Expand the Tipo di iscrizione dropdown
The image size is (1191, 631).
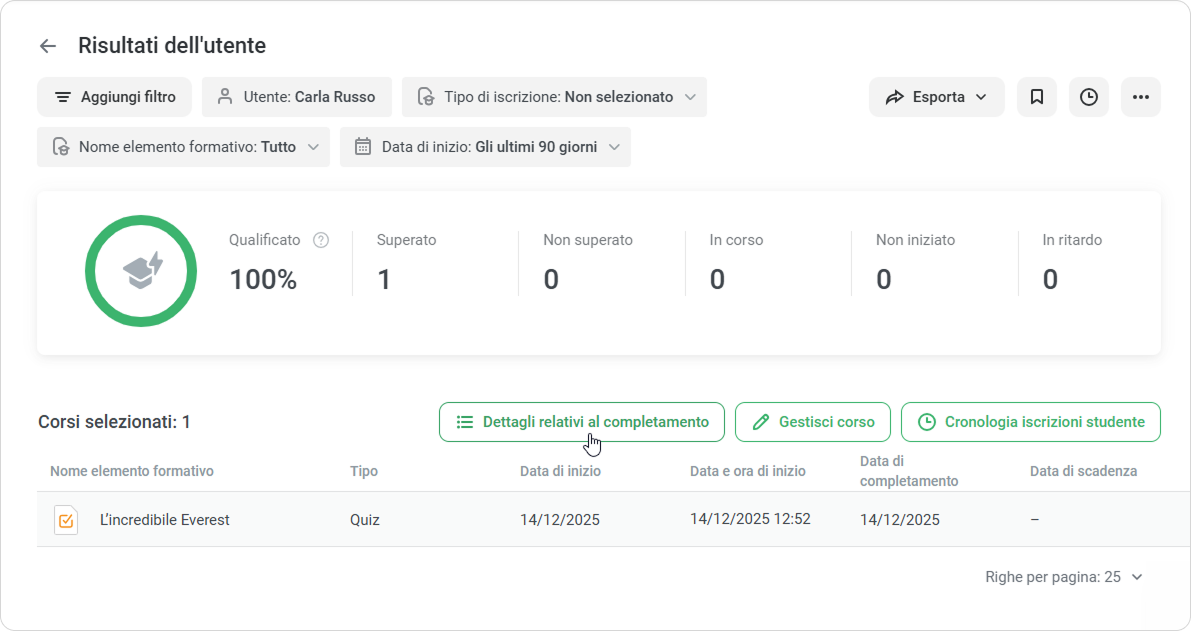554,97
